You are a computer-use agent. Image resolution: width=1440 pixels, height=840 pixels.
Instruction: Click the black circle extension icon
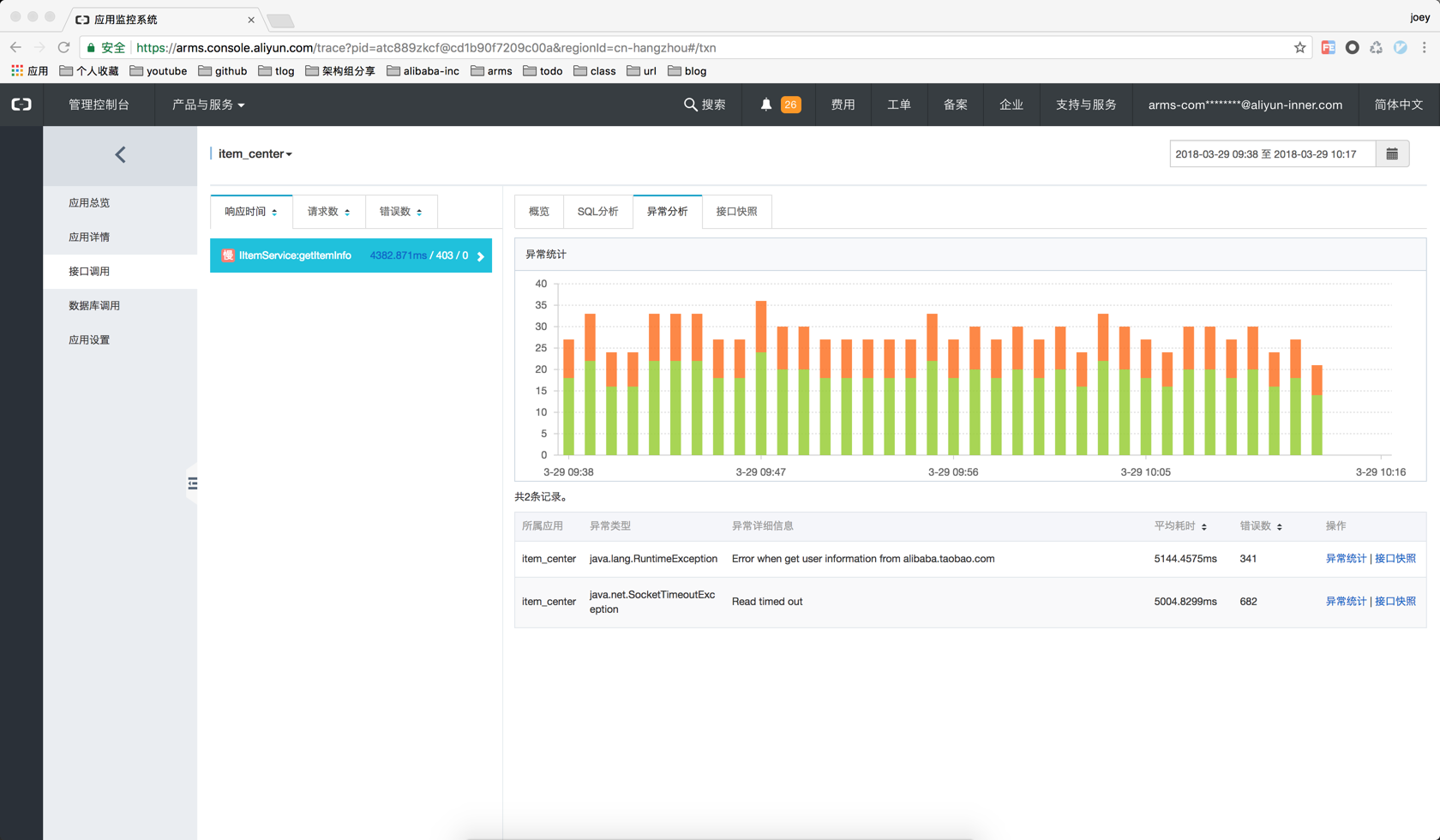[1352, 48]
